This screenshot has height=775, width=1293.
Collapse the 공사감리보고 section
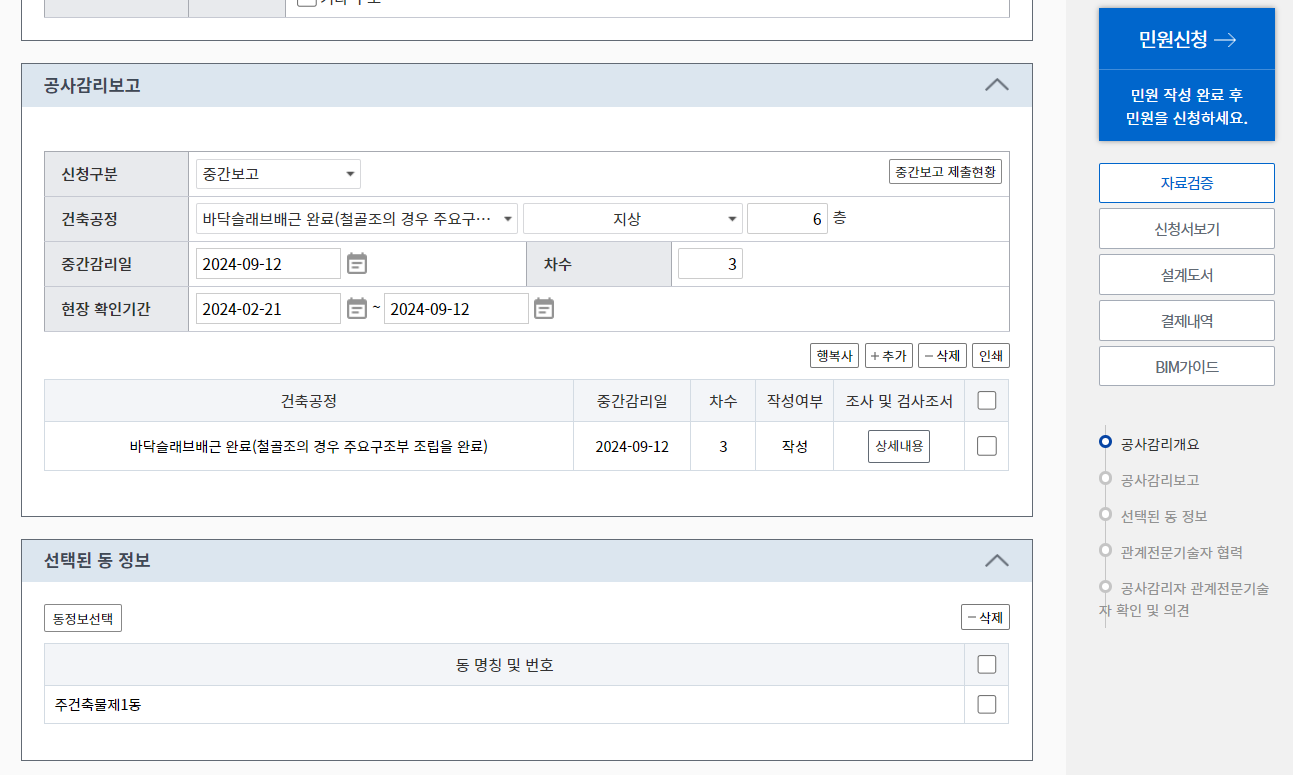point(996,85)
